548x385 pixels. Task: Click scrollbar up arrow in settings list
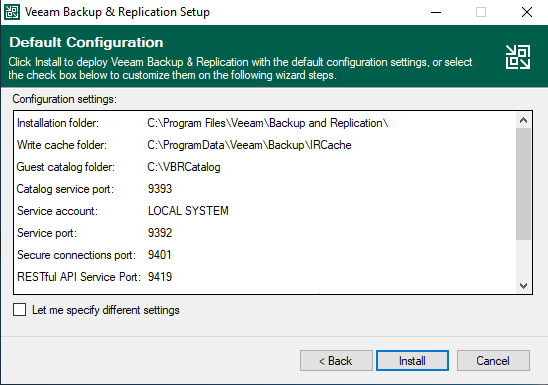523,121
